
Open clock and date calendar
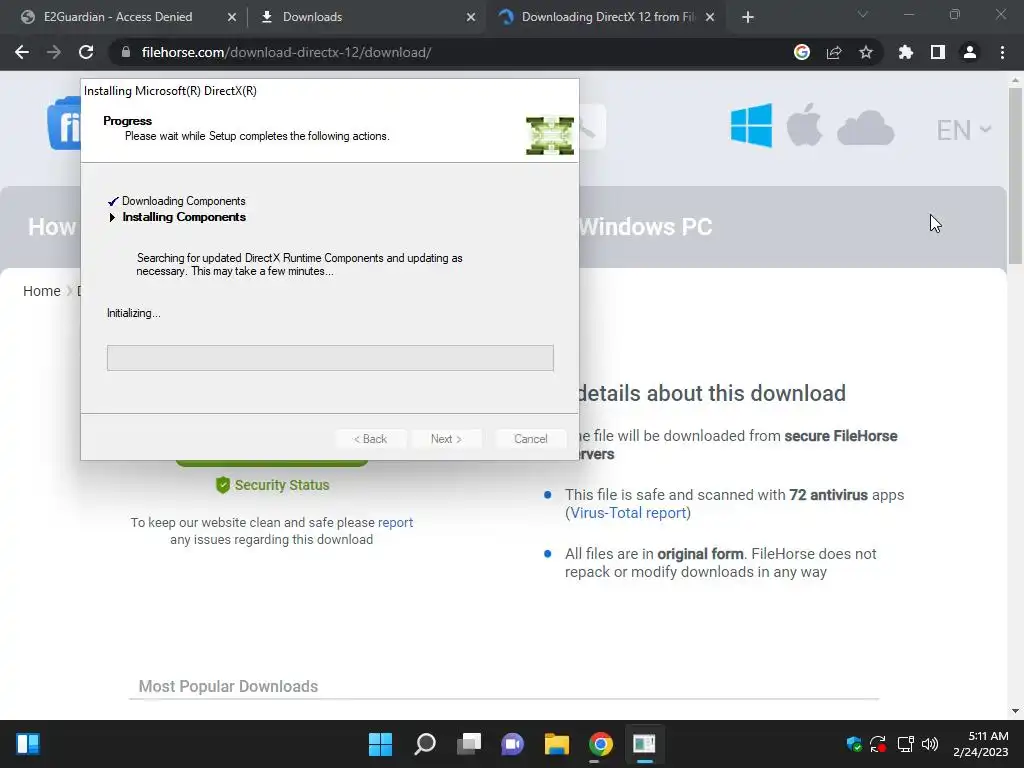click(x=980, y=744)
